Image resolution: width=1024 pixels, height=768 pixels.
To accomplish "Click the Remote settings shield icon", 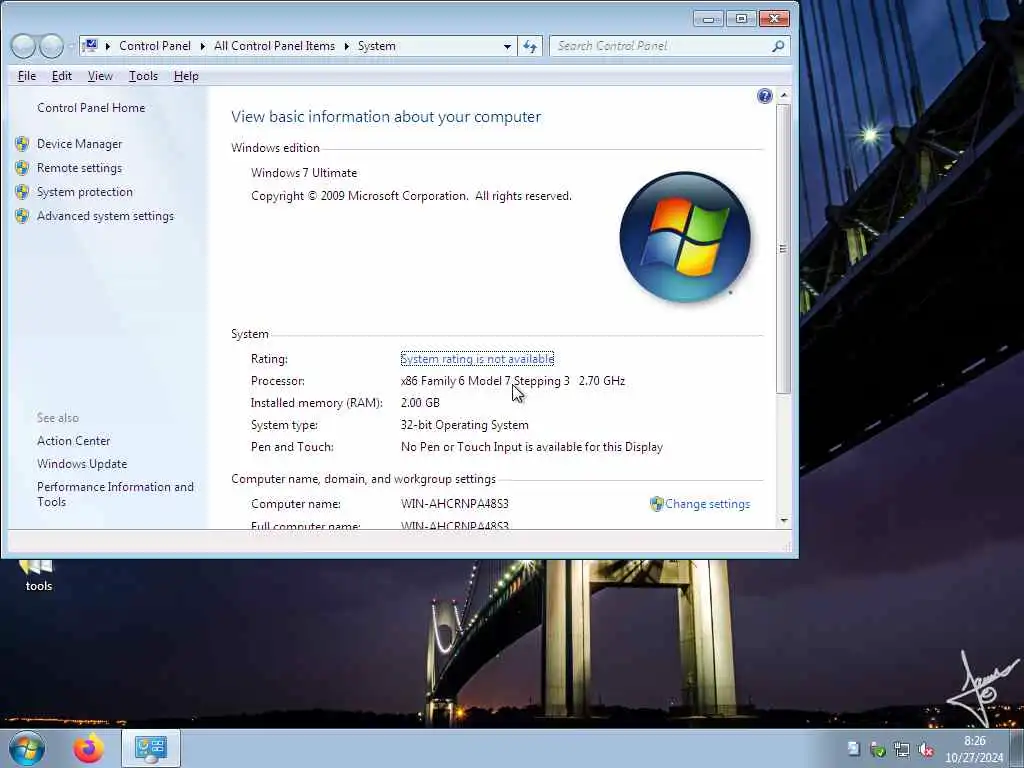I will point(22,168).
